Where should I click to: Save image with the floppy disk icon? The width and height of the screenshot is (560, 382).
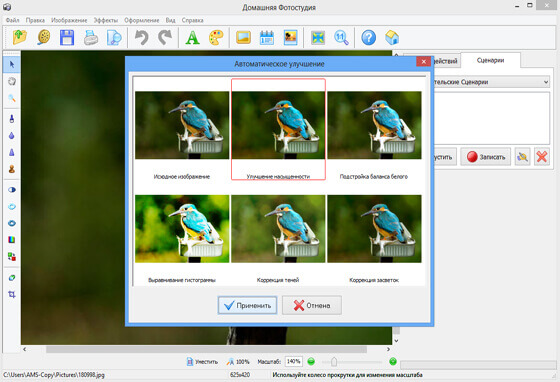(67, 37)
